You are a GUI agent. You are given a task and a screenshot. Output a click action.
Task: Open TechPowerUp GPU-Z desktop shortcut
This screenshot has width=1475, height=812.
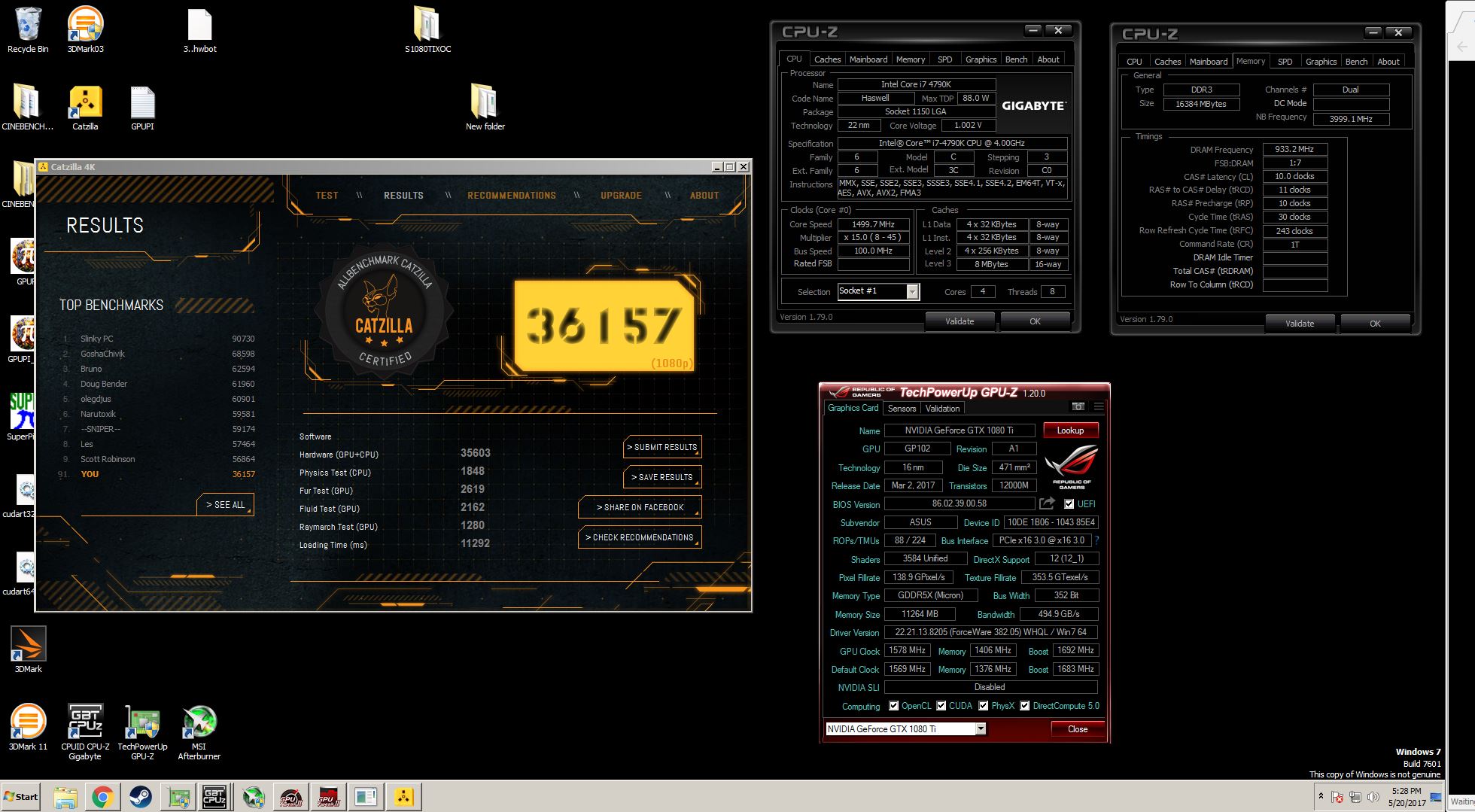pos(142,731)
